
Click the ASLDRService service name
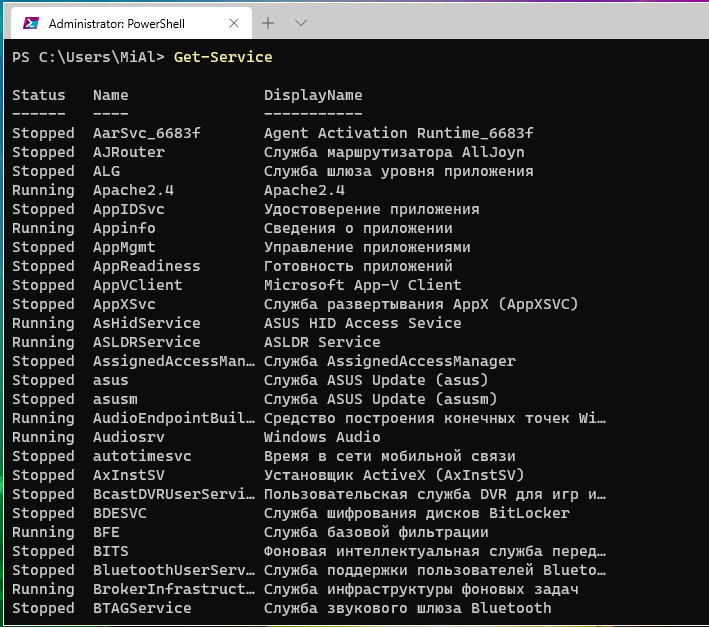click(x=147, y=342)
